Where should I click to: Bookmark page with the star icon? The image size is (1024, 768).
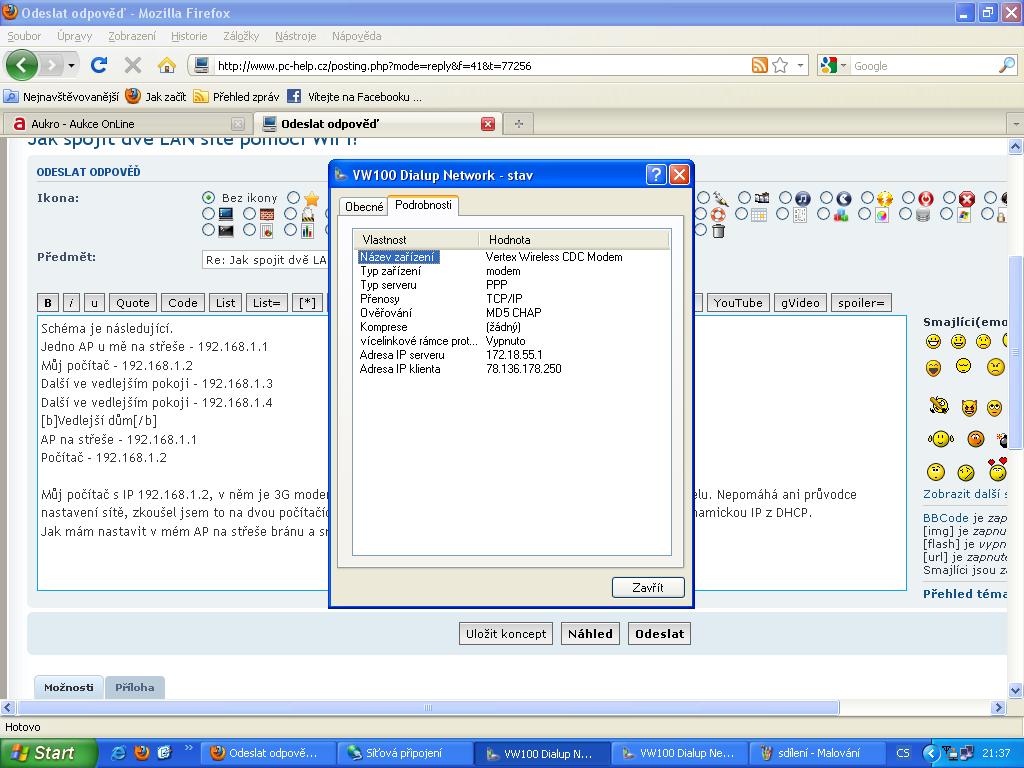click(780, 65)
